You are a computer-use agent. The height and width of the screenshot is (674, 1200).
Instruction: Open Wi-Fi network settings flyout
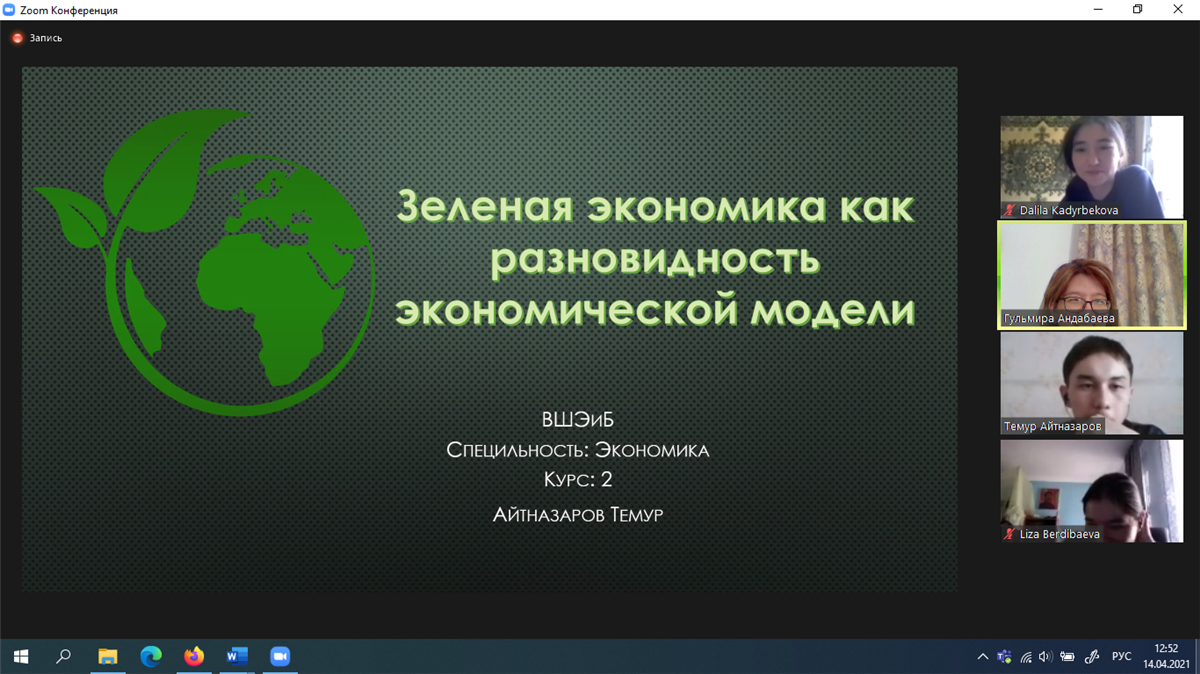(x=1026, y=657)
